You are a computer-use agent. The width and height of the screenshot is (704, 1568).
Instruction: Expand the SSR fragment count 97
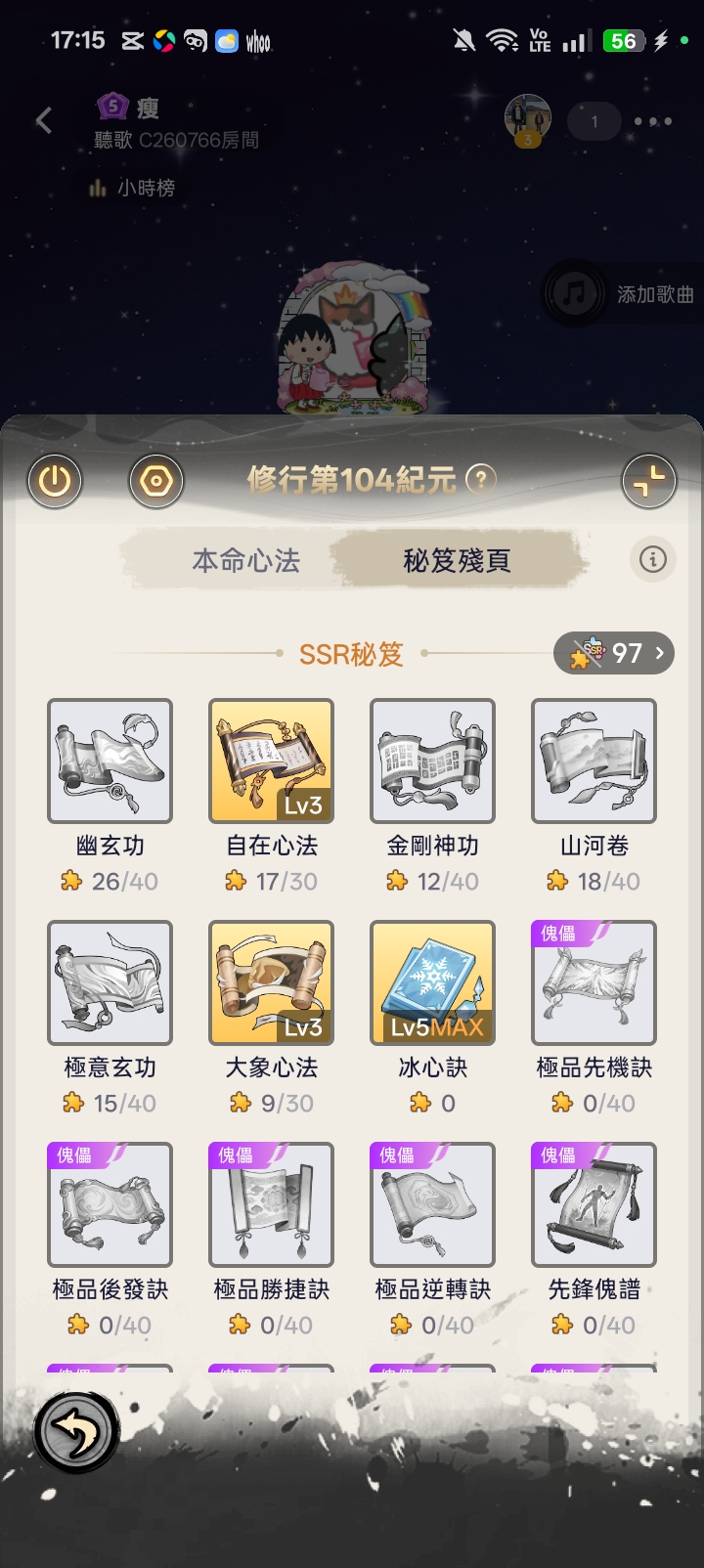click(x=614, y=653)
